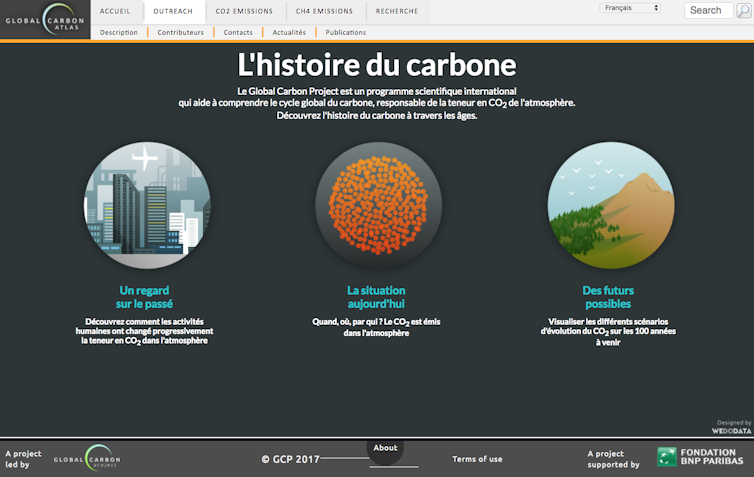
Task: Open the Français language dropdown
Action: (630, 8)
